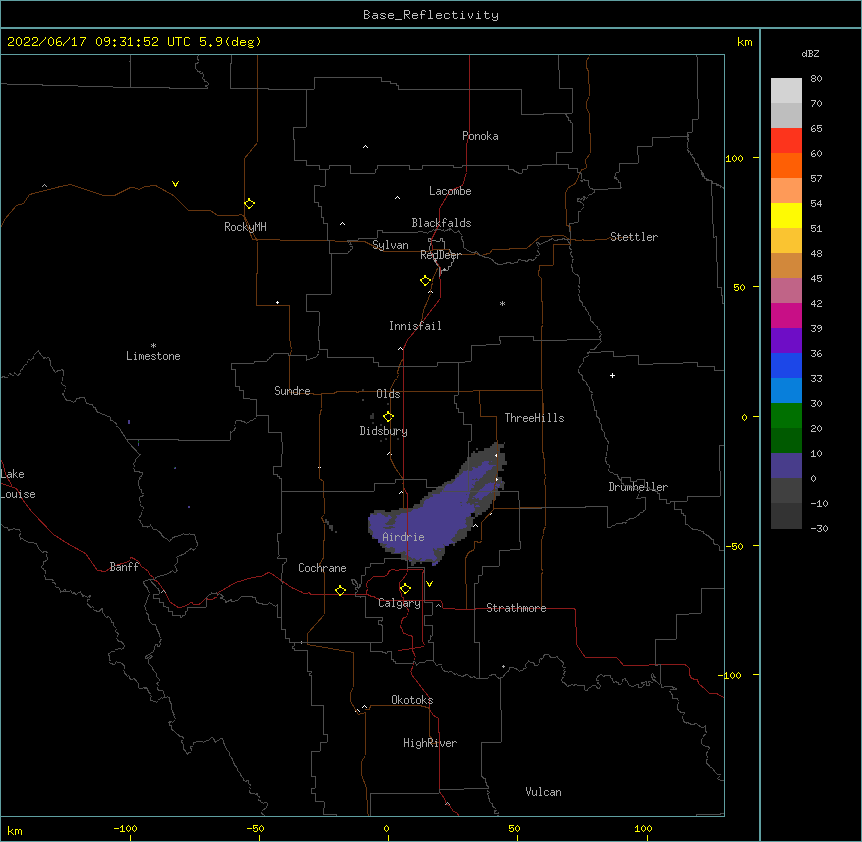Click the RockyMH label
Screen dimensions: 862x842
(x=245, y=227)
